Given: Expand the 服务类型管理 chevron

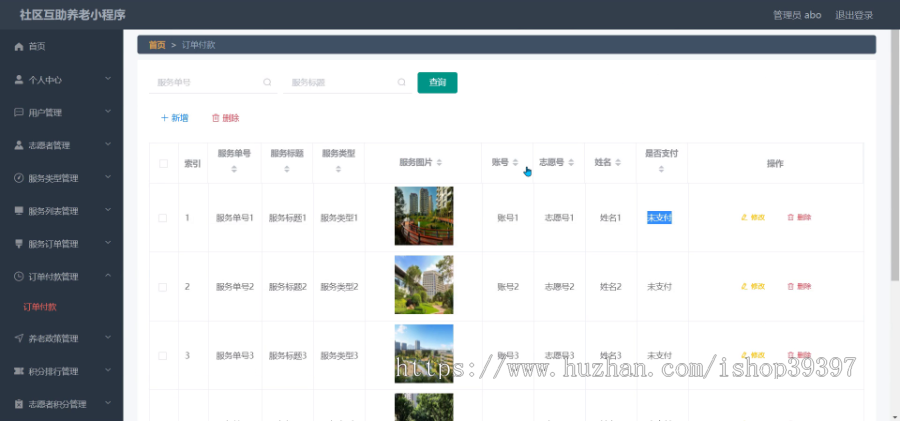Looking at the screenshot, I should click(108, 177).
